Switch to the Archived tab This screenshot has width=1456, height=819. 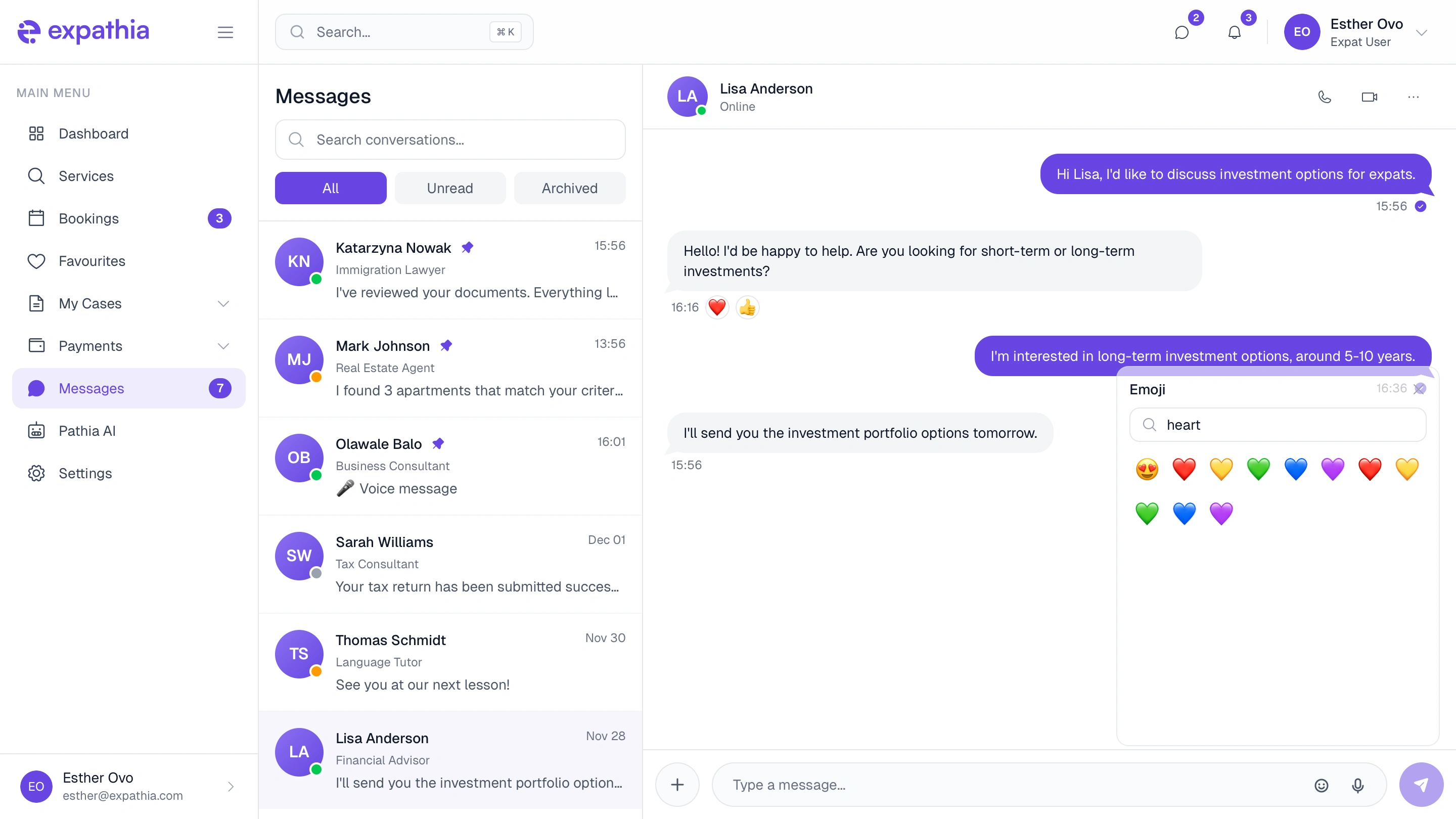point(569,188)
